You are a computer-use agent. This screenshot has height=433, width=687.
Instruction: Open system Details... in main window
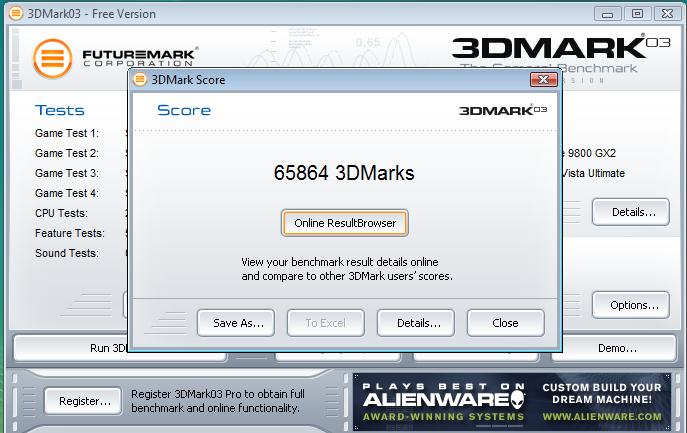tap(631, 212)
